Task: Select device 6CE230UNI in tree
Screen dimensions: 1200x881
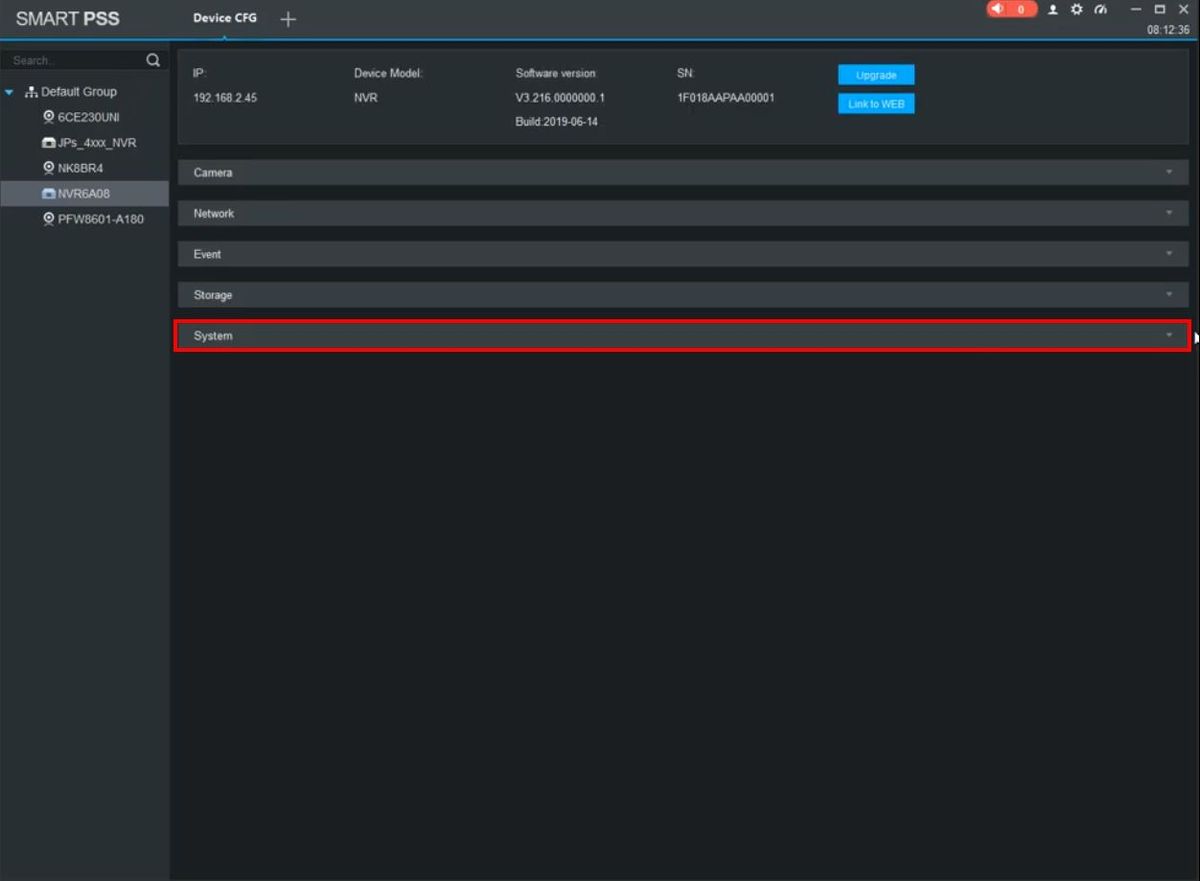Action: pyautogui.click(x=88, y=117)
